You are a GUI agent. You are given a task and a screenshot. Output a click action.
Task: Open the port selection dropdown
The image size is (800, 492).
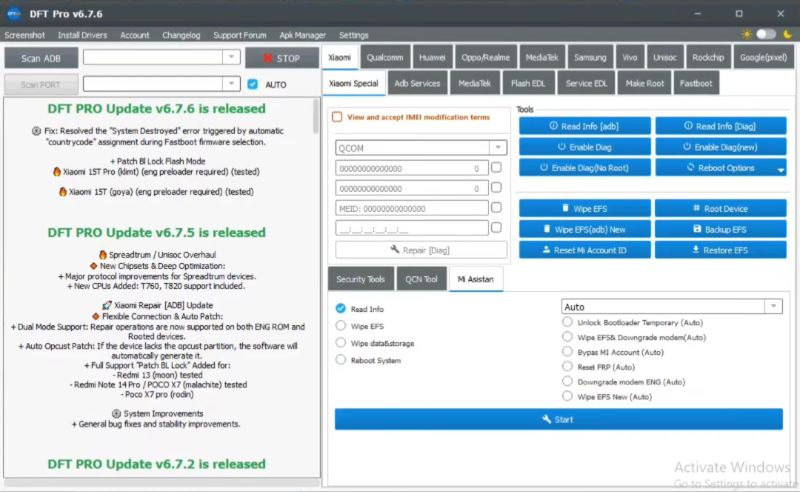click(231, 83)
